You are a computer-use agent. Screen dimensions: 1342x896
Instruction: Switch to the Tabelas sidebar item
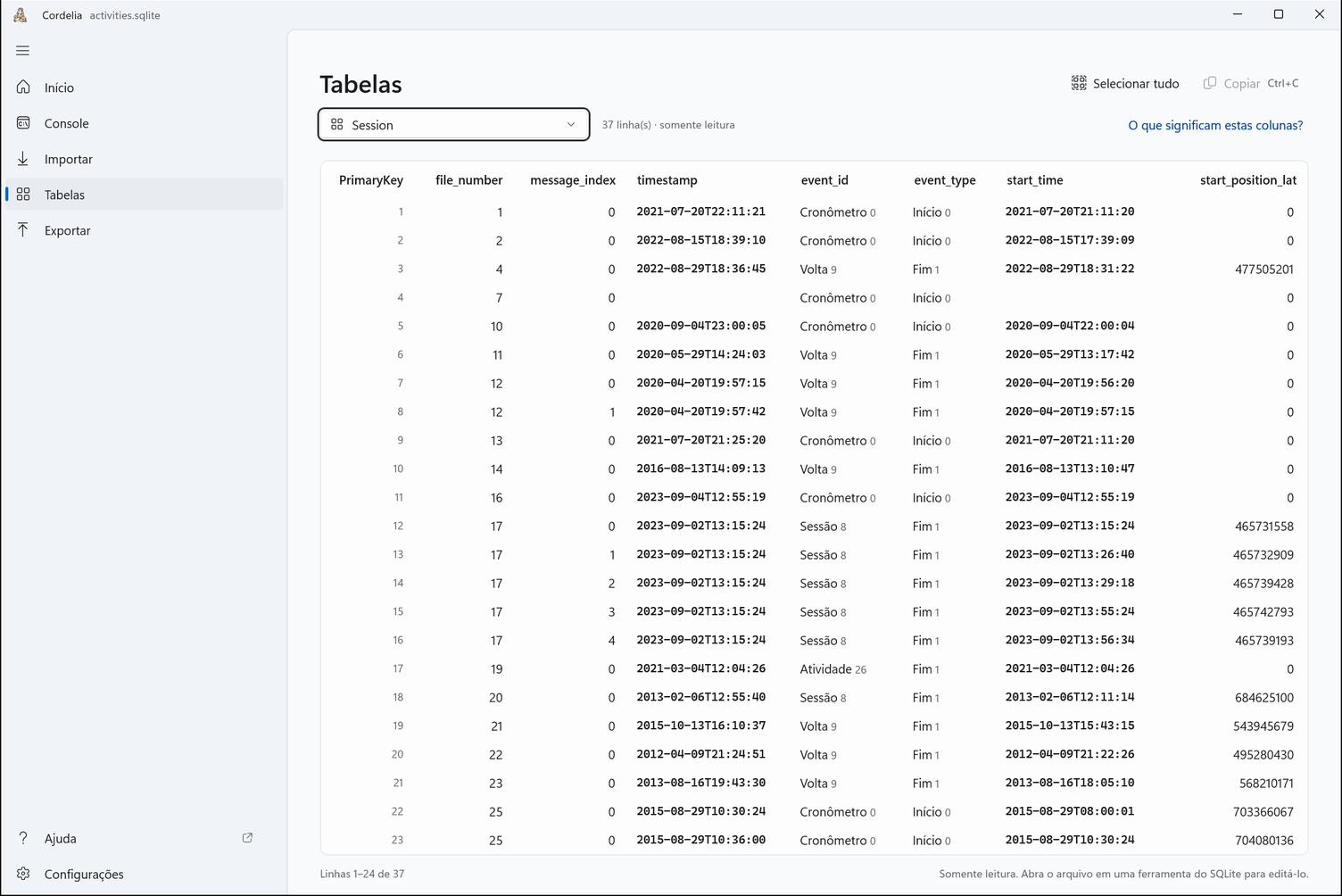(x=145, y=195)
